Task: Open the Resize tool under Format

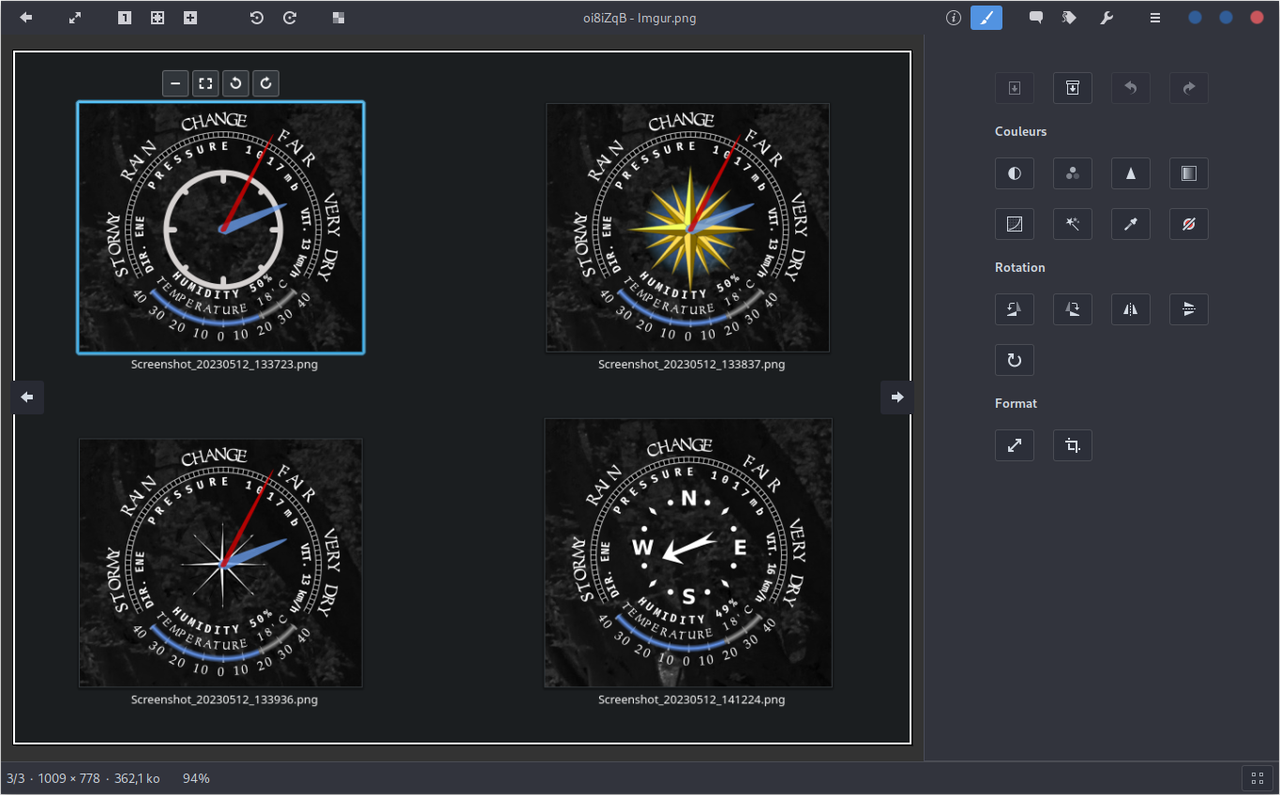Action: (1014, 445)
